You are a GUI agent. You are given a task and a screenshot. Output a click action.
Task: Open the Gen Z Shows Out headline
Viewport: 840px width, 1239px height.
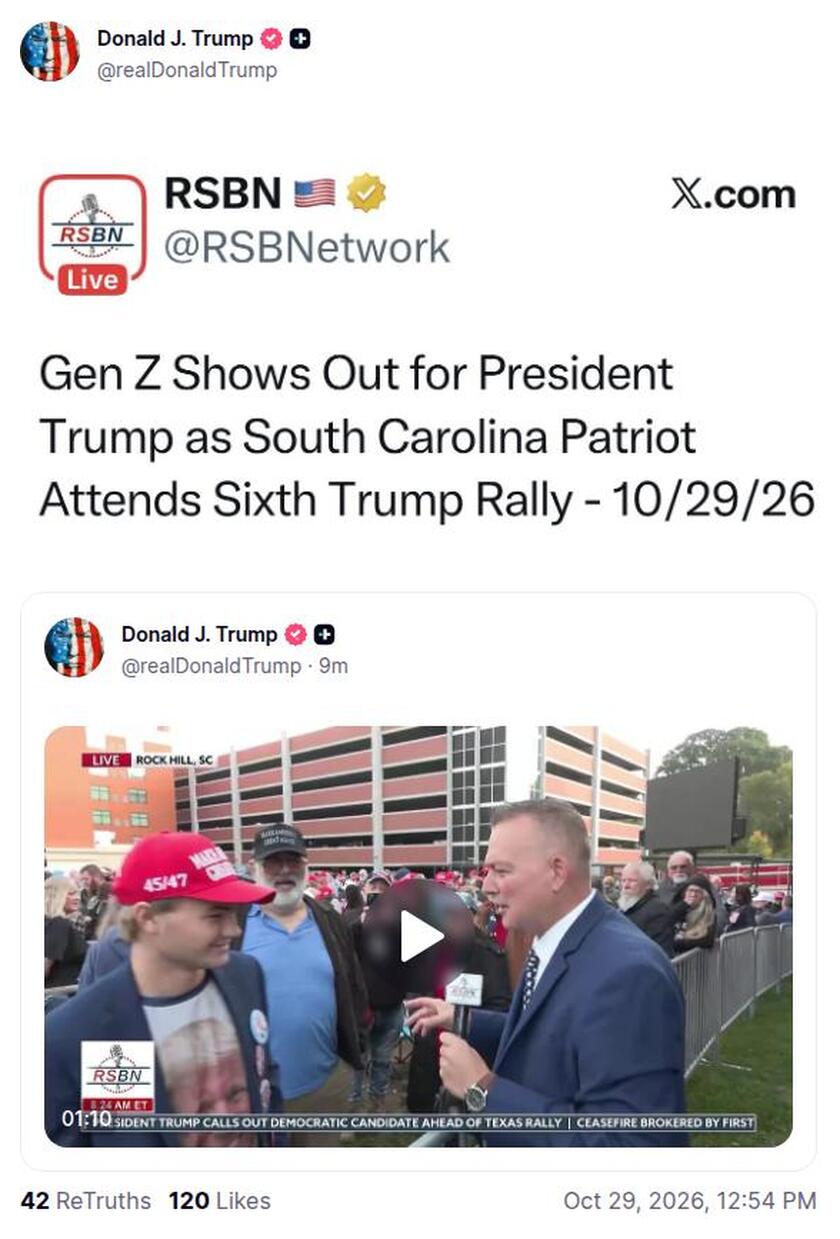coord(427,437)
